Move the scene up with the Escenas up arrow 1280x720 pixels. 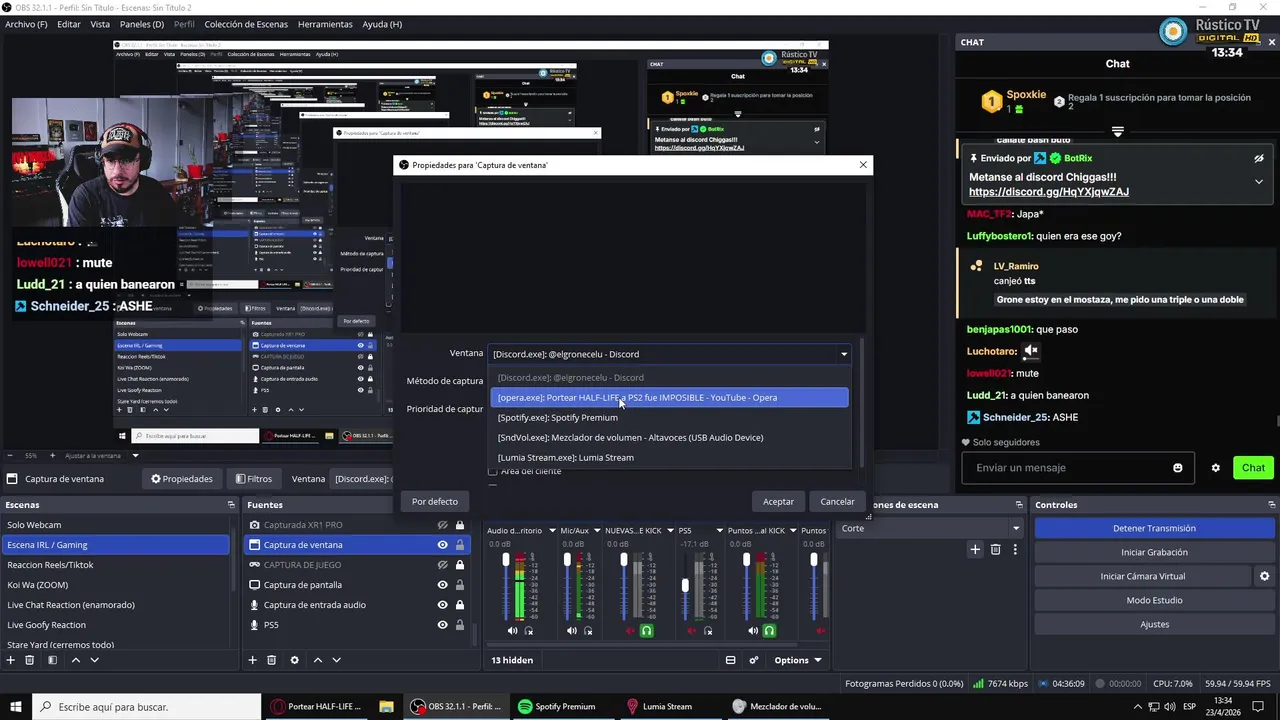(75, 660)
